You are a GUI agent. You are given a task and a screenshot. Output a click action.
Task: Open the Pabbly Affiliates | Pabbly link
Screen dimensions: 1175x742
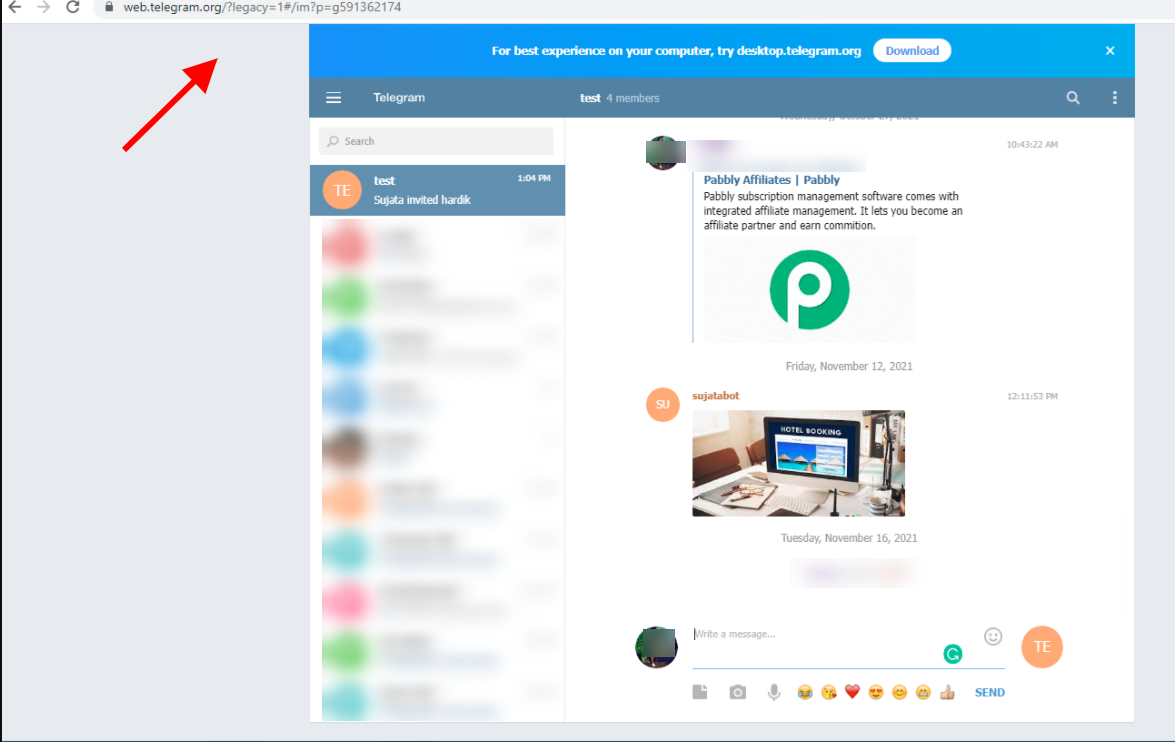(x=771, y=180)
